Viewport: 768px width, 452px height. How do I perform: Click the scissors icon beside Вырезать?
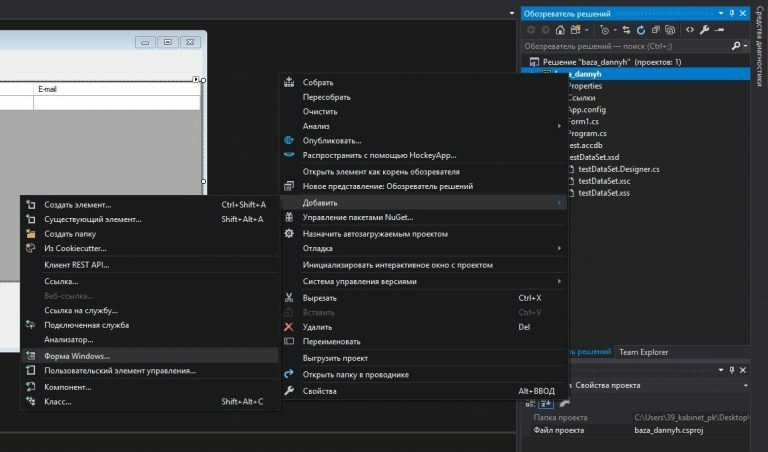click(x=289, y=297)
